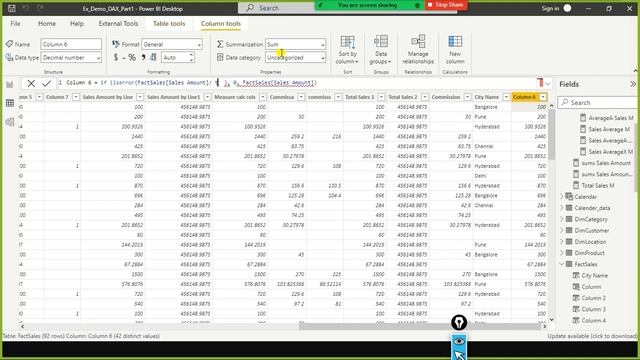Open the Data groups button
This screenshot has height=360, width=640.
(x=380, y=49)
